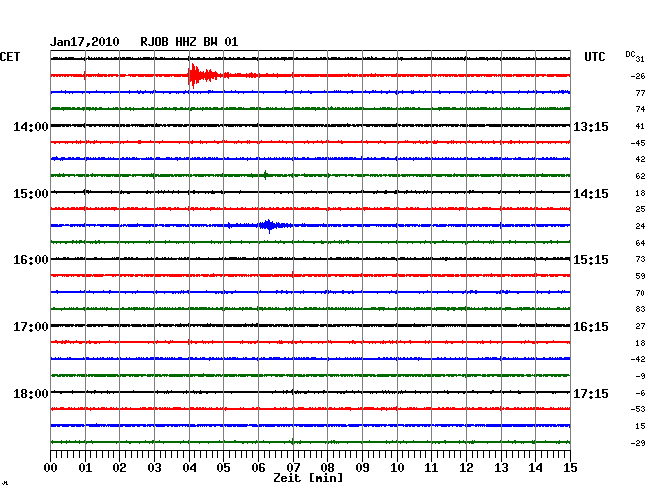650x494 pixels.
Task: Select DC value 70
Action: click(640, 293)
